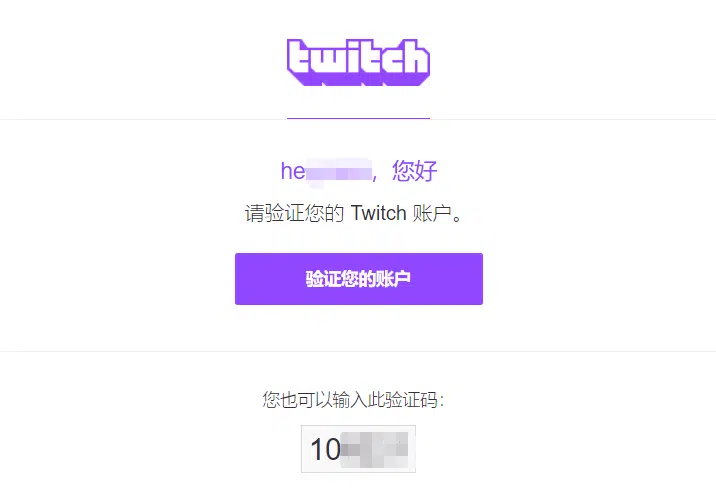This screenshot has height=492, width=716.
Task: Click the purple 您好 greeting text
Action: click(415, 171)
